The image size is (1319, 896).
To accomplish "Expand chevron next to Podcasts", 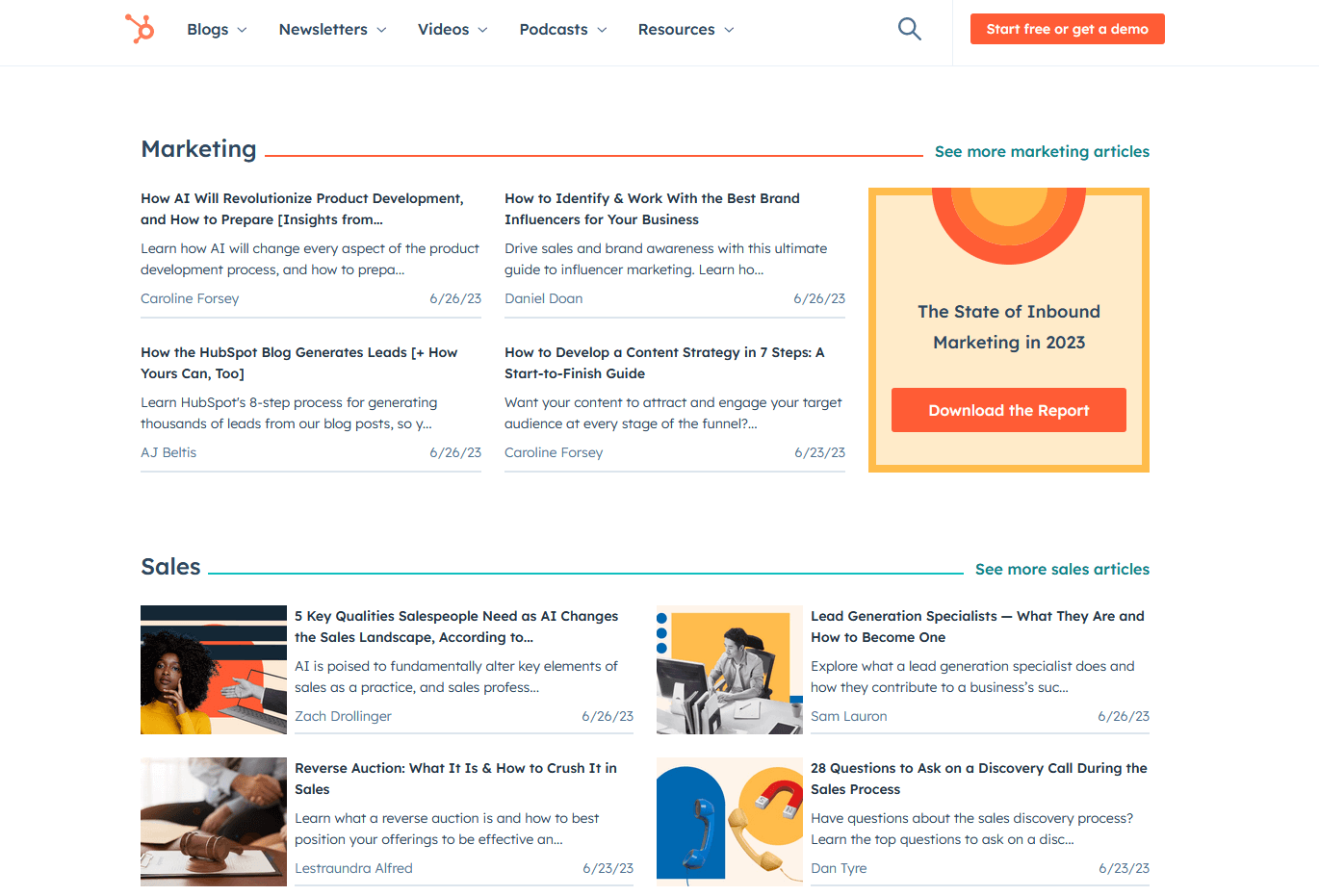I will click(x=602, y=30).
